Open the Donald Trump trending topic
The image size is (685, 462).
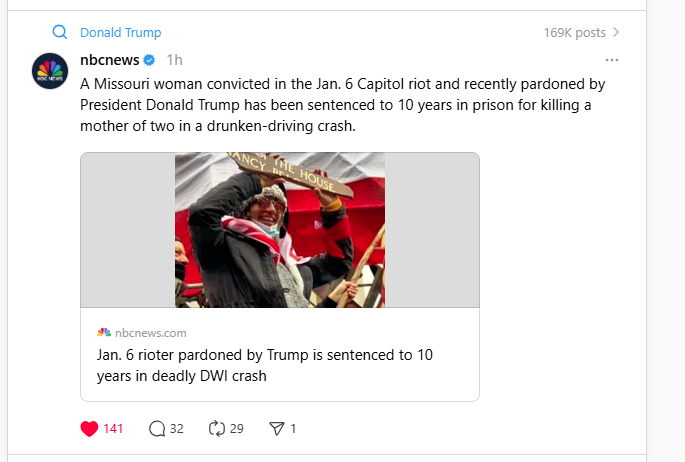(x=120, y=33)
